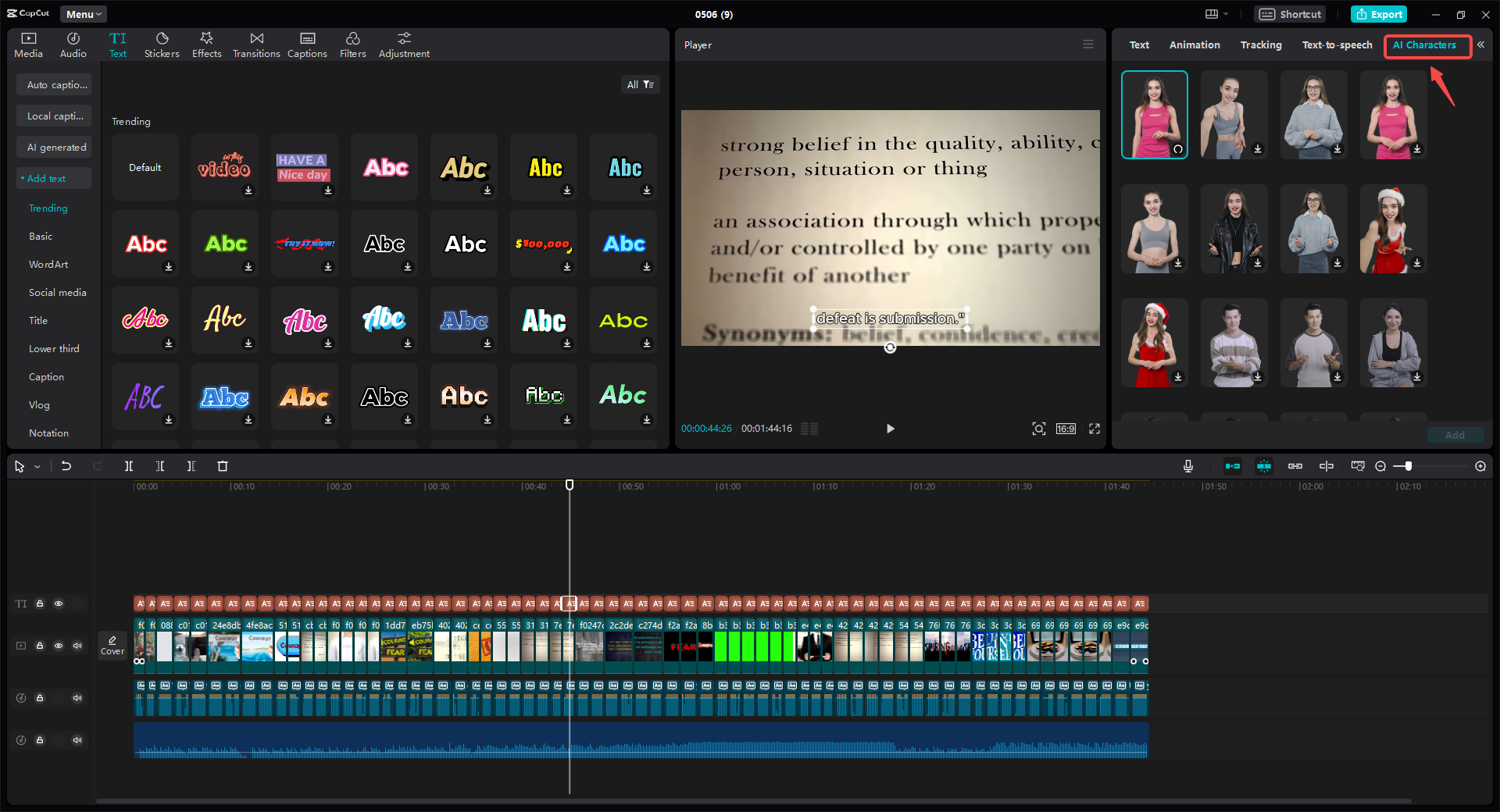The width and height of the screenshot is (1500, 812).
Task: Switch to the Text-to-speech tab
Action: [x=1337, y=45]
